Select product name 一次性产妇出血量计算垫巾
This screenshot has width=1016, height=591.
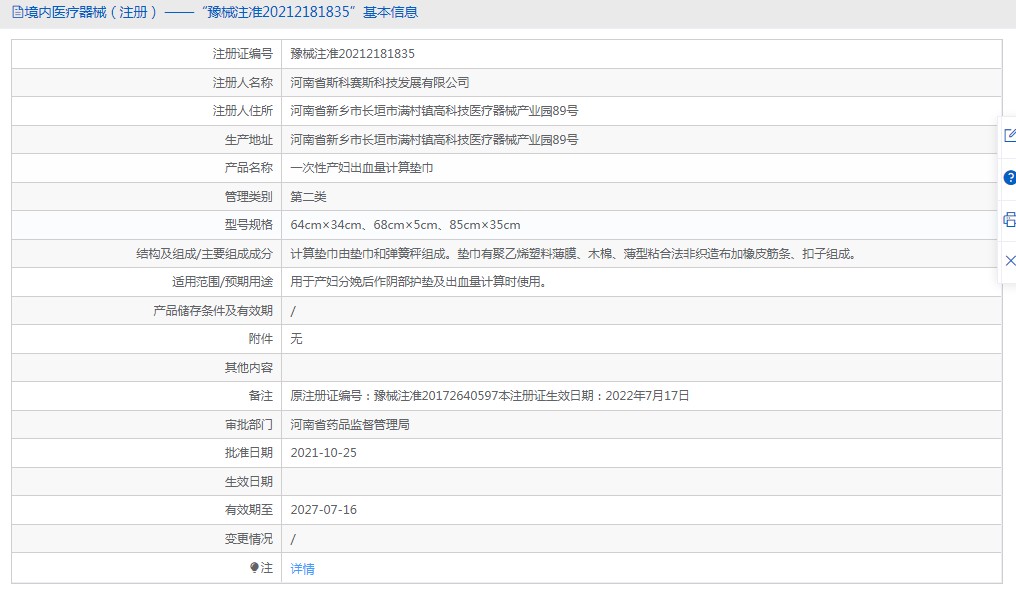coord(362,168)
